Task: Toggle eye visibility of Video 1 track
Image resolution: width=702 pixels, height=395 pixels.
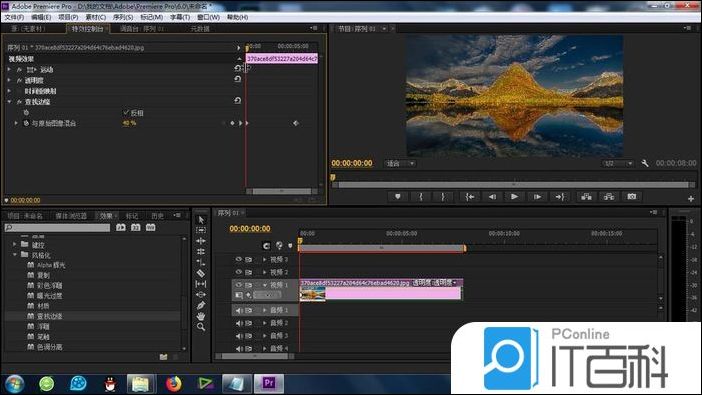Action: click(239, 284)
